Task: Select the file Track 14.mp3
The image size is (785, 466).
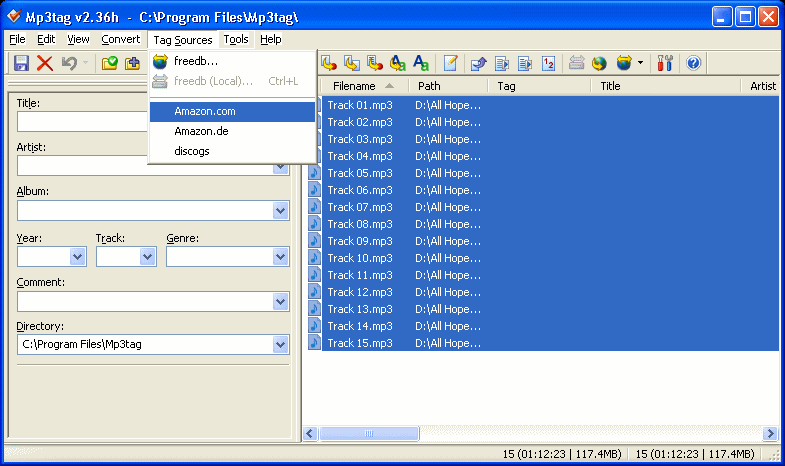Action: click(x=360, y=326)
